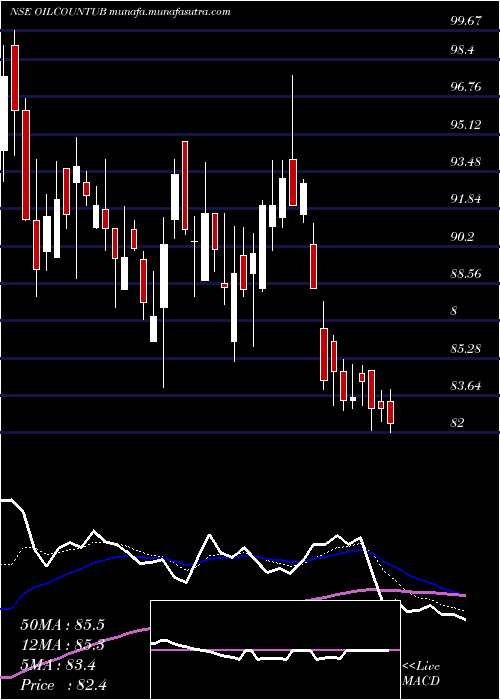
Task: Select the 96.76 price axis label
Action: point(467,87)
